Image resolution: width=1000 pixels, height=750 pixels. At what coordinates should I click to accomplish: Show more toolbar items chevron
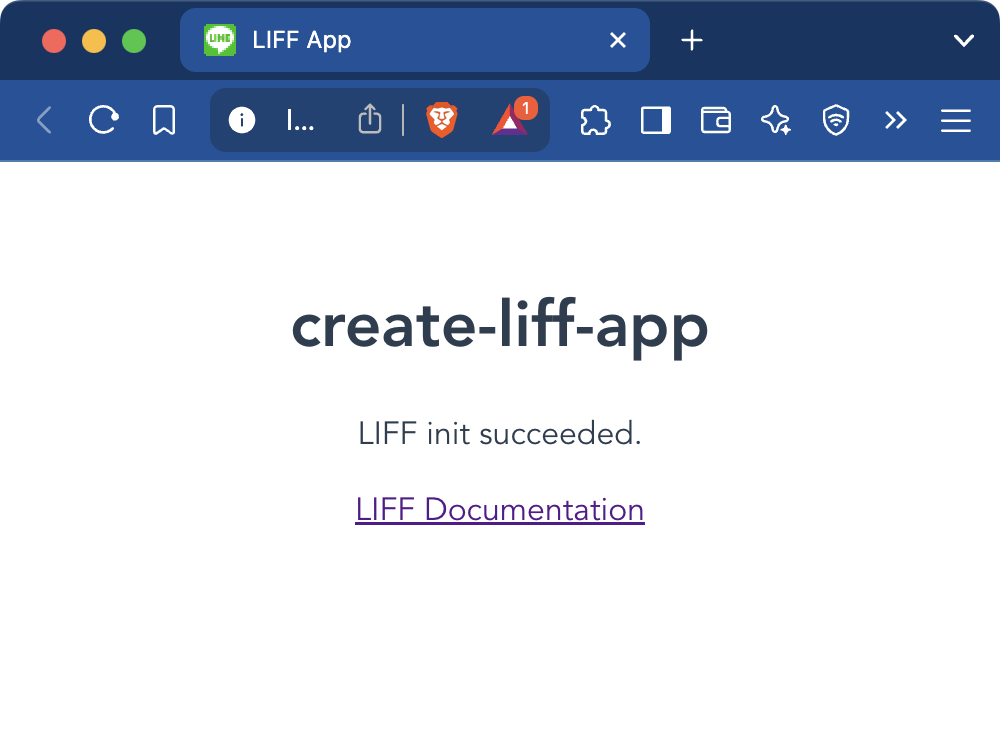[895, 120]
